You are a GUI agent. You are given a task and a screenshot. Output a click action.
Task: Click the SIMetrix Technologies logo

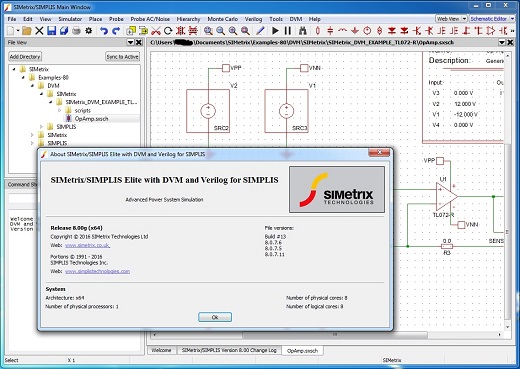(x=337, y=189)
